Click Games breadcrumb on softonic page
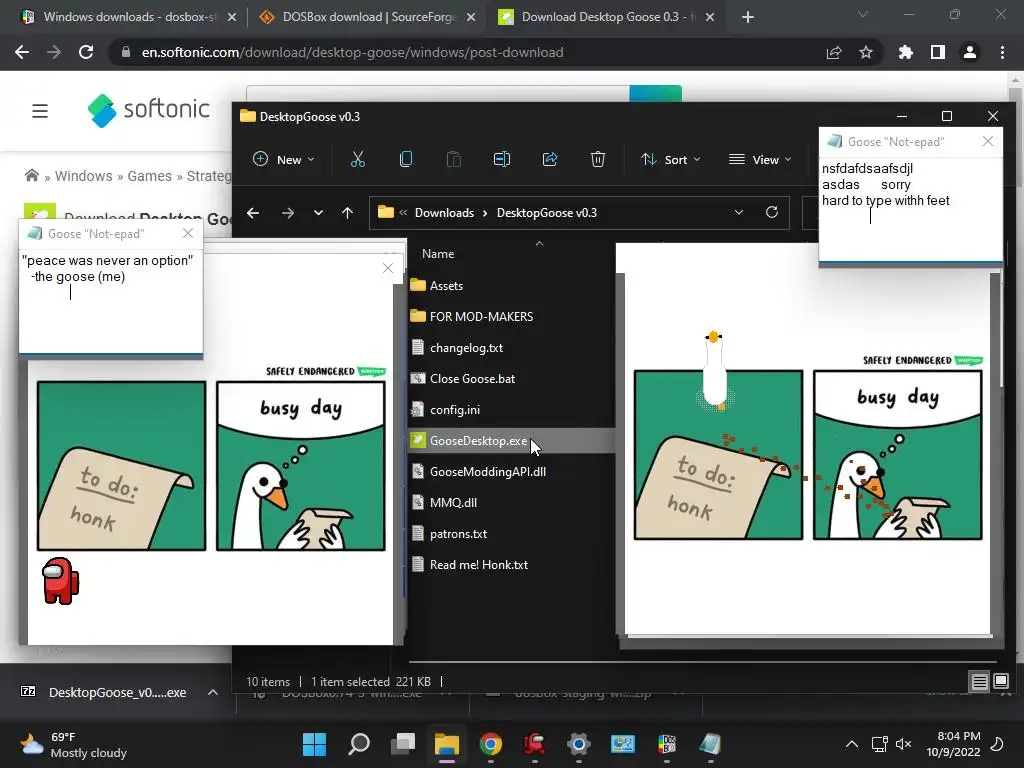Image resolution: width=1024 pixels, height=768 pixels. 150,176
